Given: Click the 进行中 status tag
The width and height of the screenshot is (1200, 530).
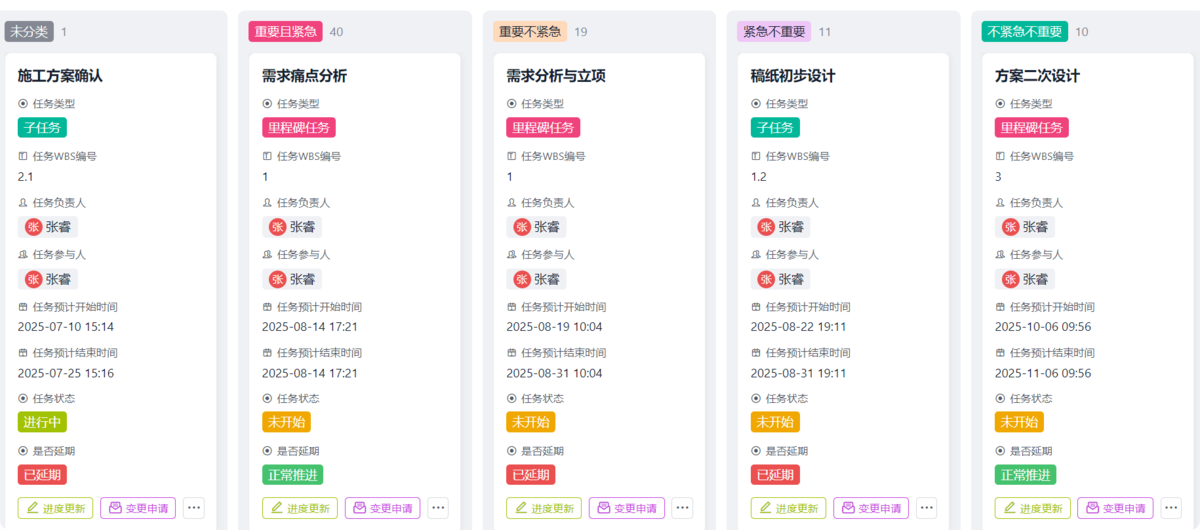Looking at the screenshot, I should (x=42, y=422).
